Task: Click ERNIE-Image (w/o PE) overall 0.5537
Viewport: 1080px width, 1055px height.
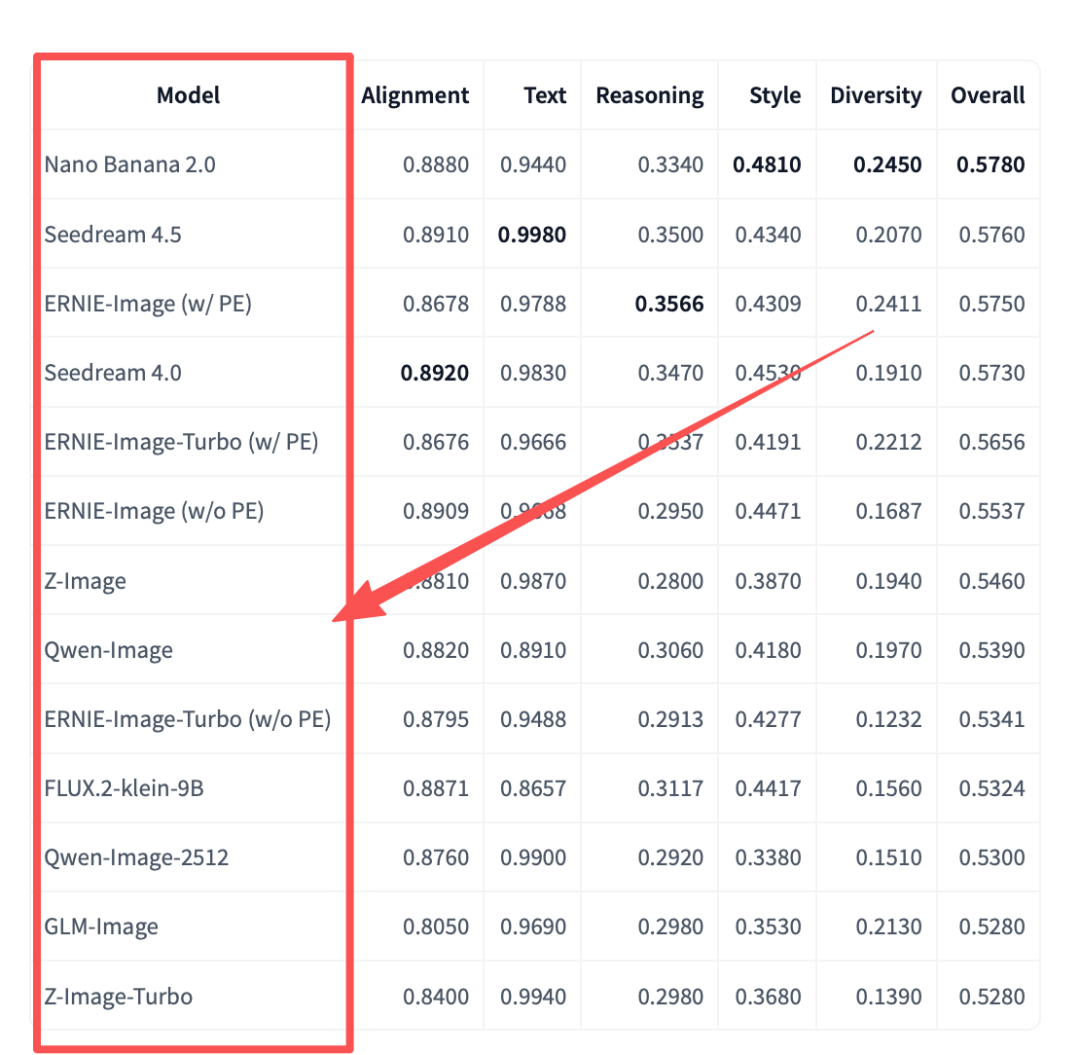Action: [992, 512]
